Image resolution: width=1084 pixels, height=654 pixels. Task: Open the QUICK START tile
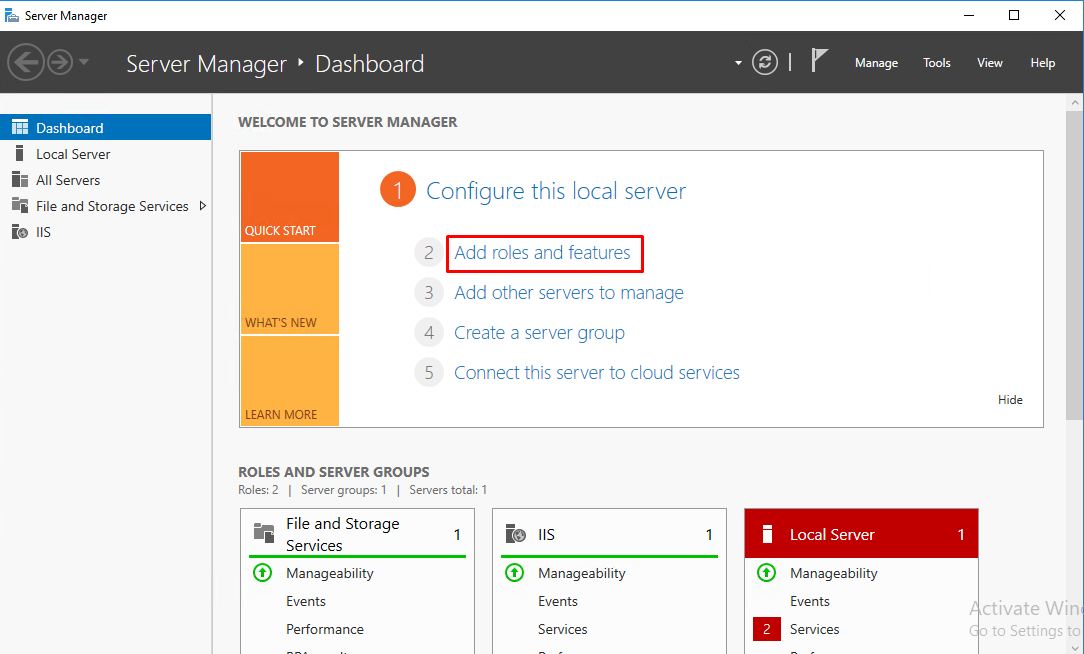click(x=290, y=197)
